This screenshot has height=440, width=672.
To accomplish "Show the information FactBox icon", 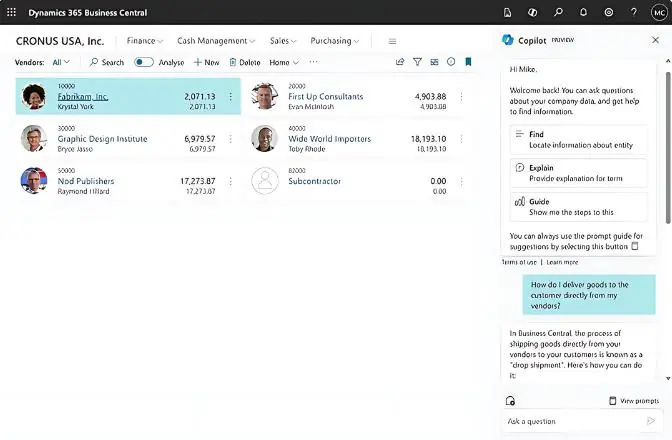I will coord(451,62).
